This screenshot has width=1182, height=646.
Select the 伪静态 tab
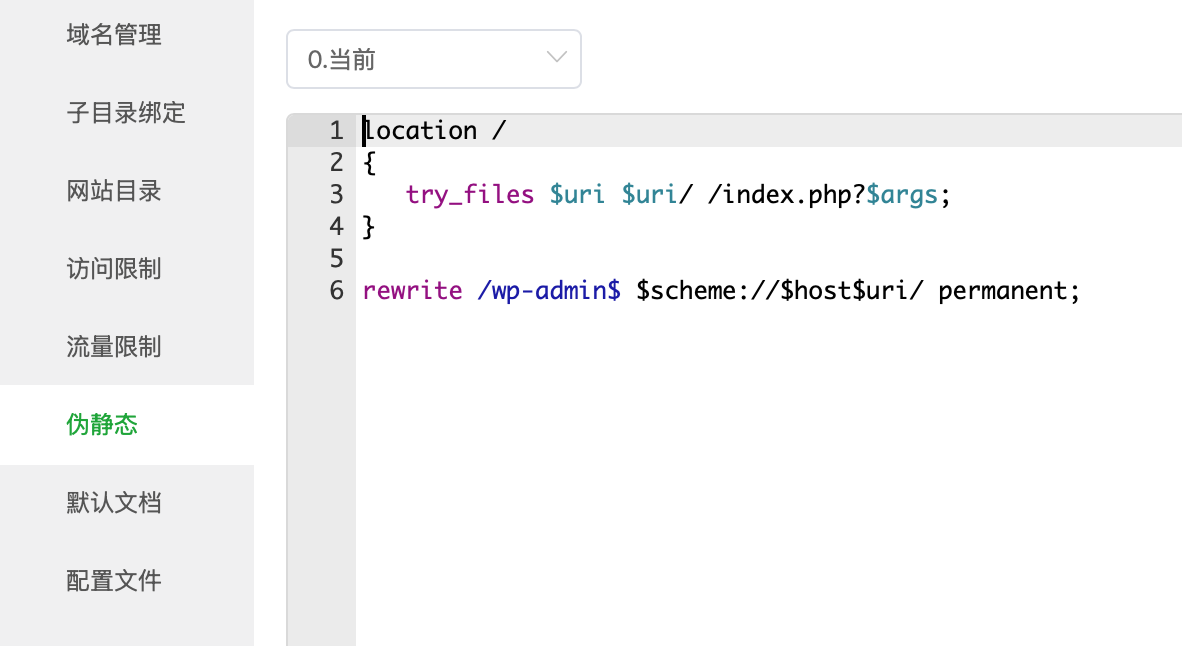102,425
